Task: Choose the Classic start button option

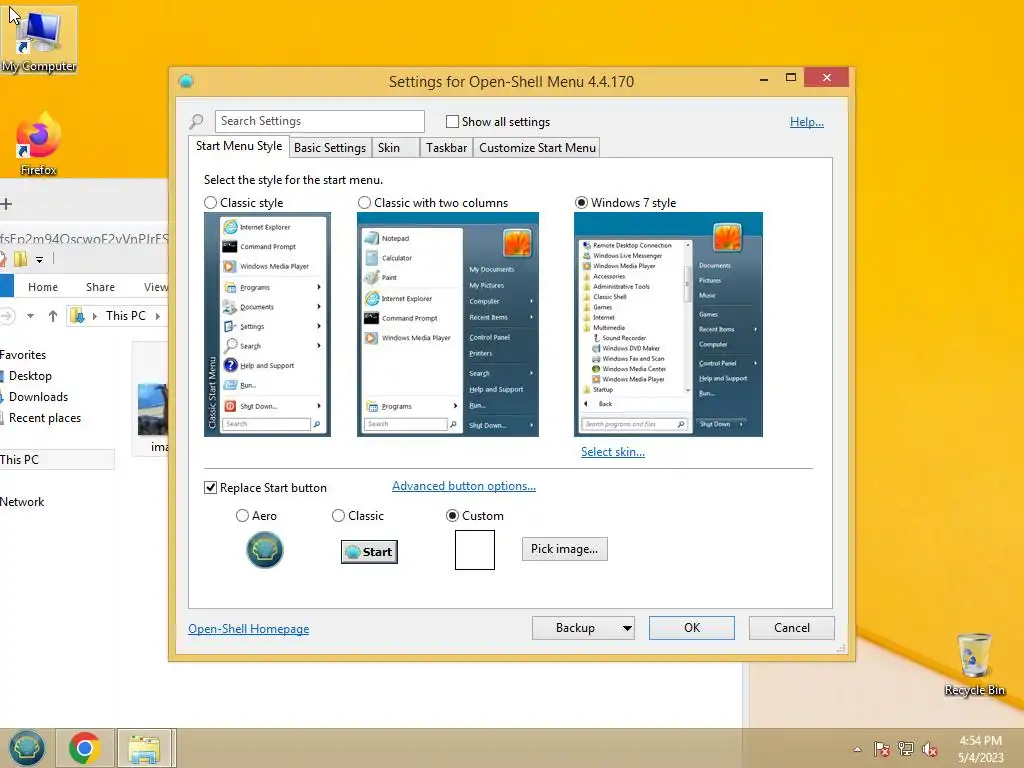Action: (x=338, y=516)
